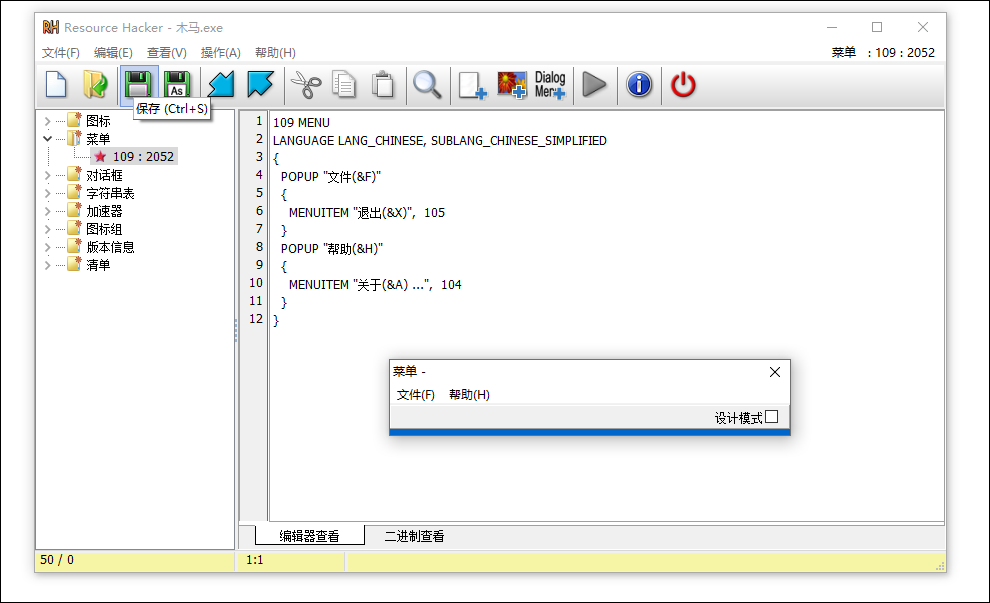
Task: Open search with the magnifier icon
Action: [427, 85]
